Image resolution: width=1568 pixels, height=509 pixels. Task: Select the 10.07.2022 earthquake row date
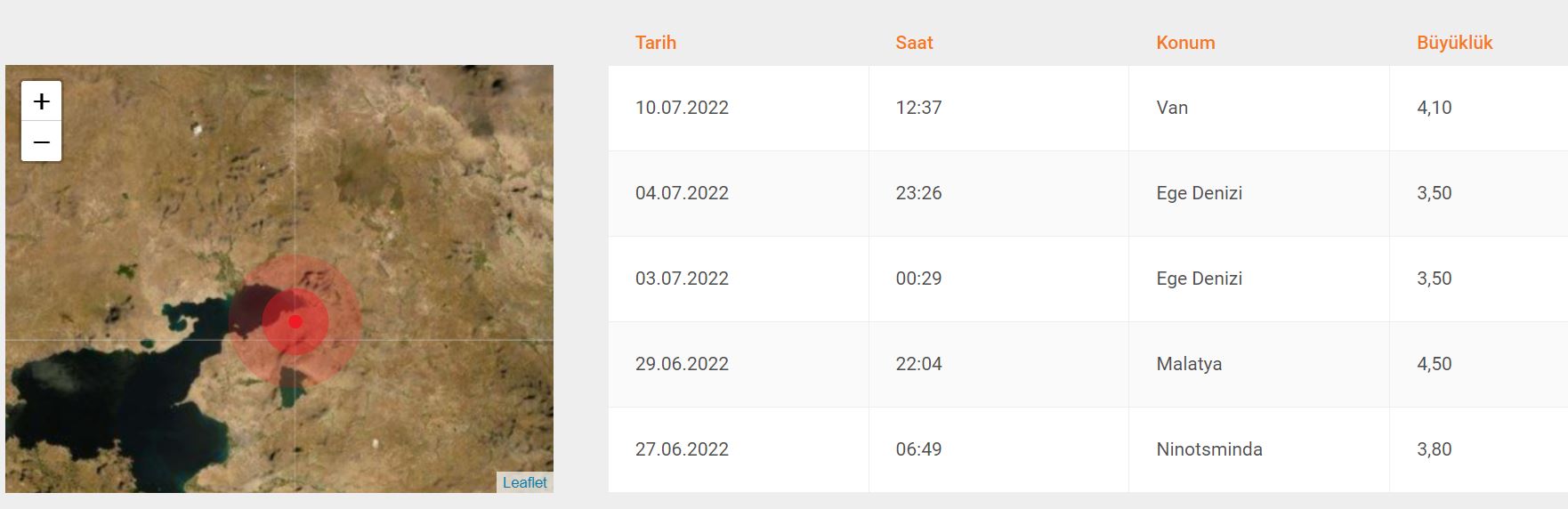682,108
